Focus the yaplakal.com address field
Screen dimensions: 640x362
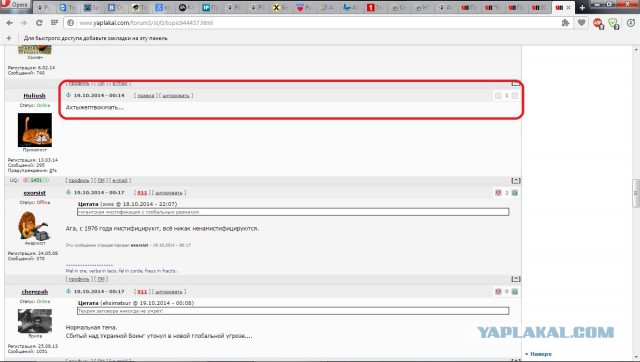(x=314, y=23)
